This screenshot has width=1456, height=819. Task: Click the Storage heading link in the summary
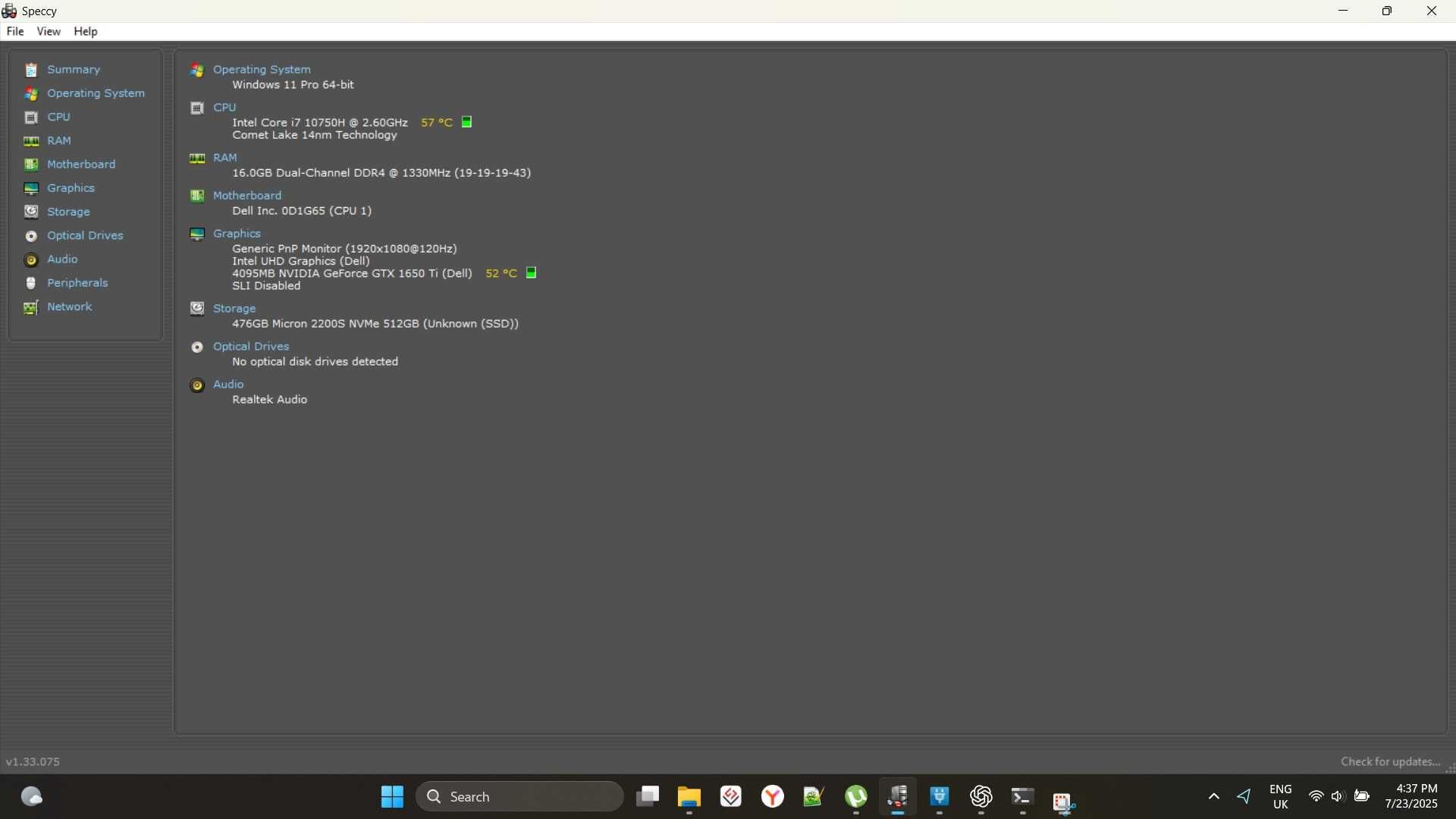coord(234,309)
